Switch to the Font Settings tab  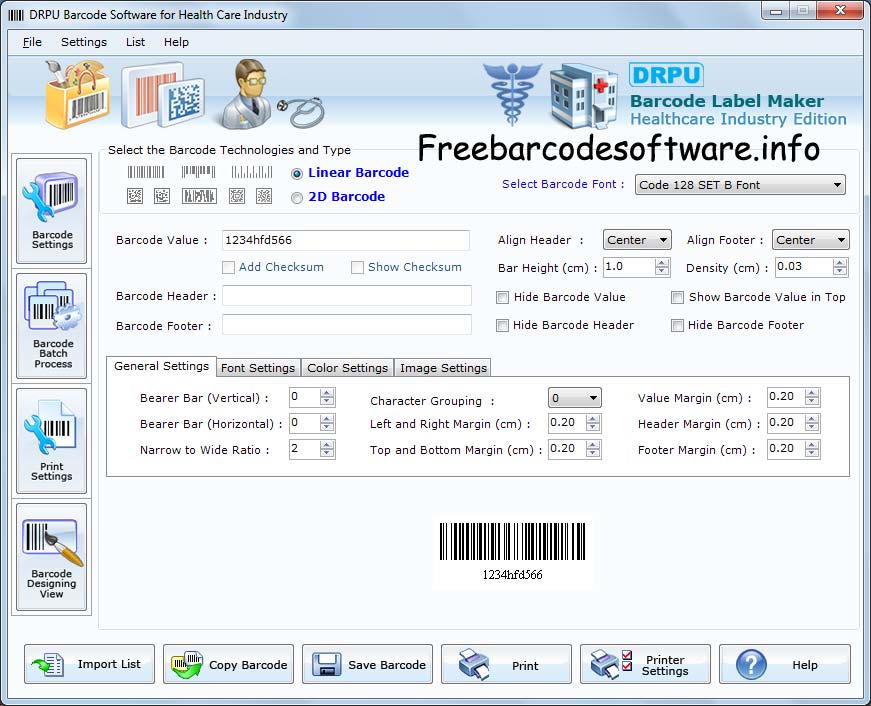[258, 368]
